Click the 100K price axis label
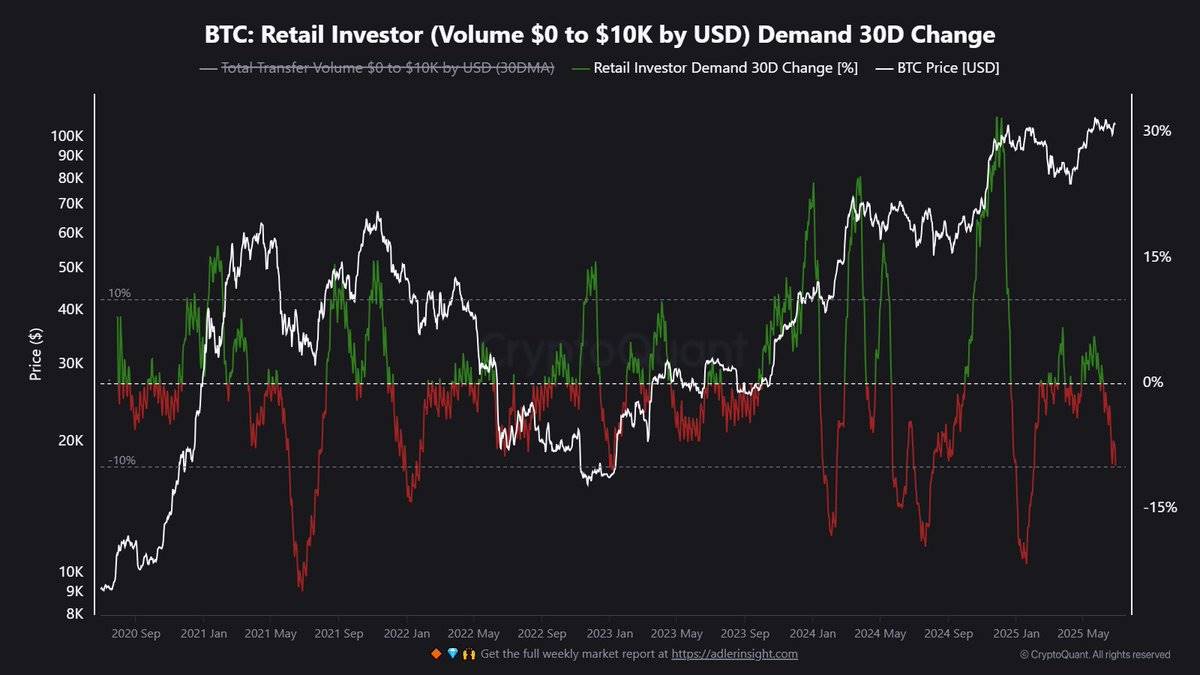The height and width of the screenshot is (675, 1200). tap(67, 136)
